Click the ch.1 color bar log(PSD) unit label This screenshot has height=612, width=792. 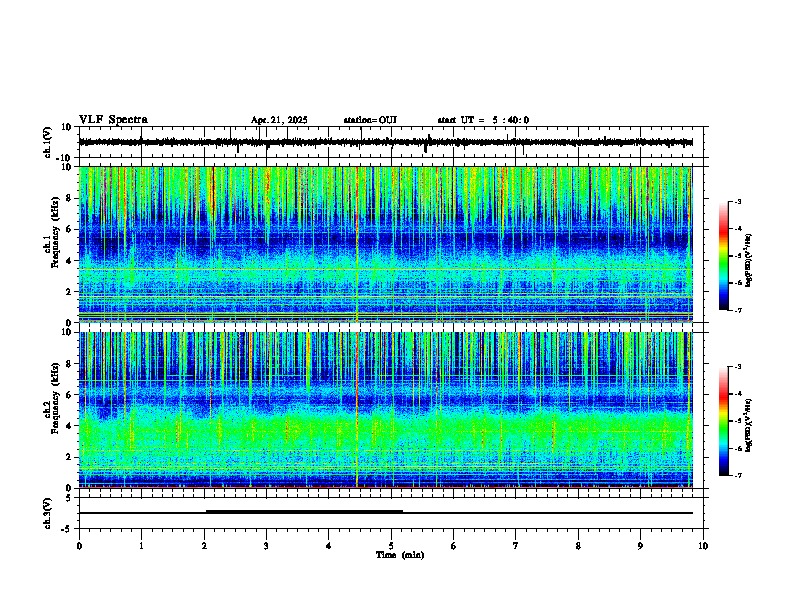pyautogui.click(x=748, y=261)
